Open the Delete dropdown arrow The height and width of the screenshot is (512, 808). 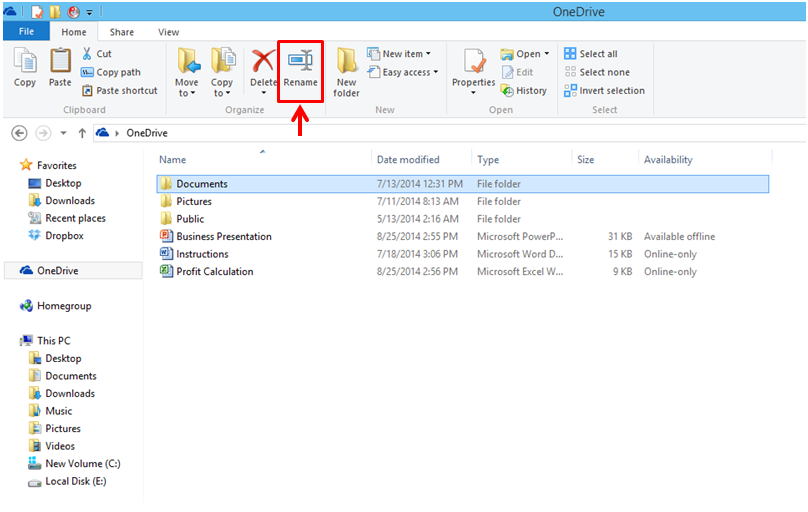[263, 93]
